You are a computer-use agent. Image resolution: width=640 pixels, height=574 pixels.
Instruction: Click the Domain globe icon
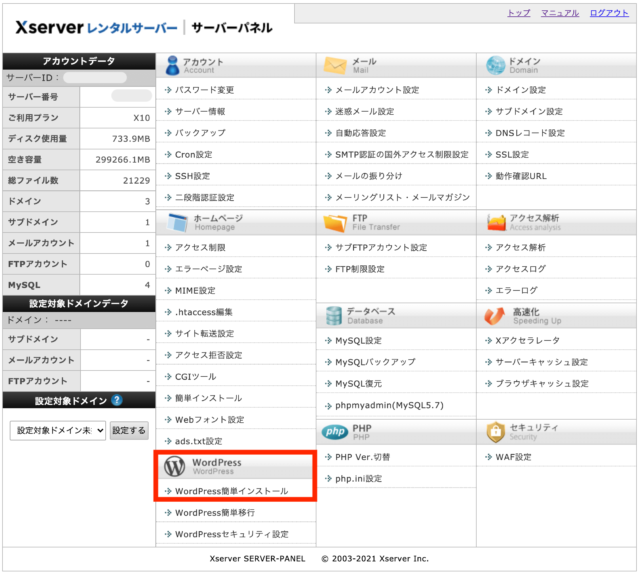coord(496,65)
